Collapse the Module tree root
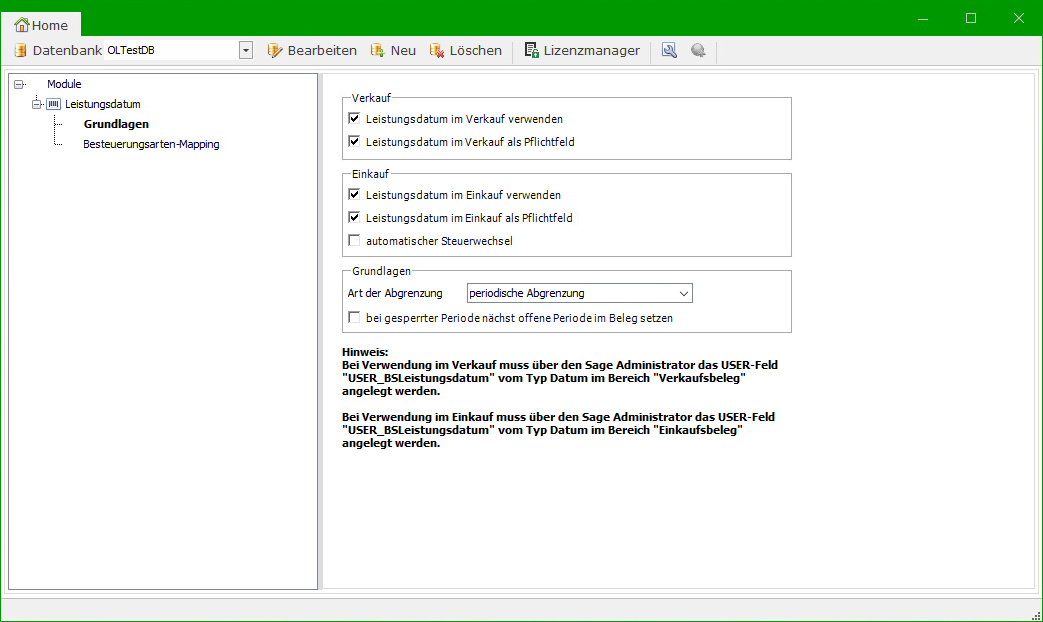 (19, 84)
